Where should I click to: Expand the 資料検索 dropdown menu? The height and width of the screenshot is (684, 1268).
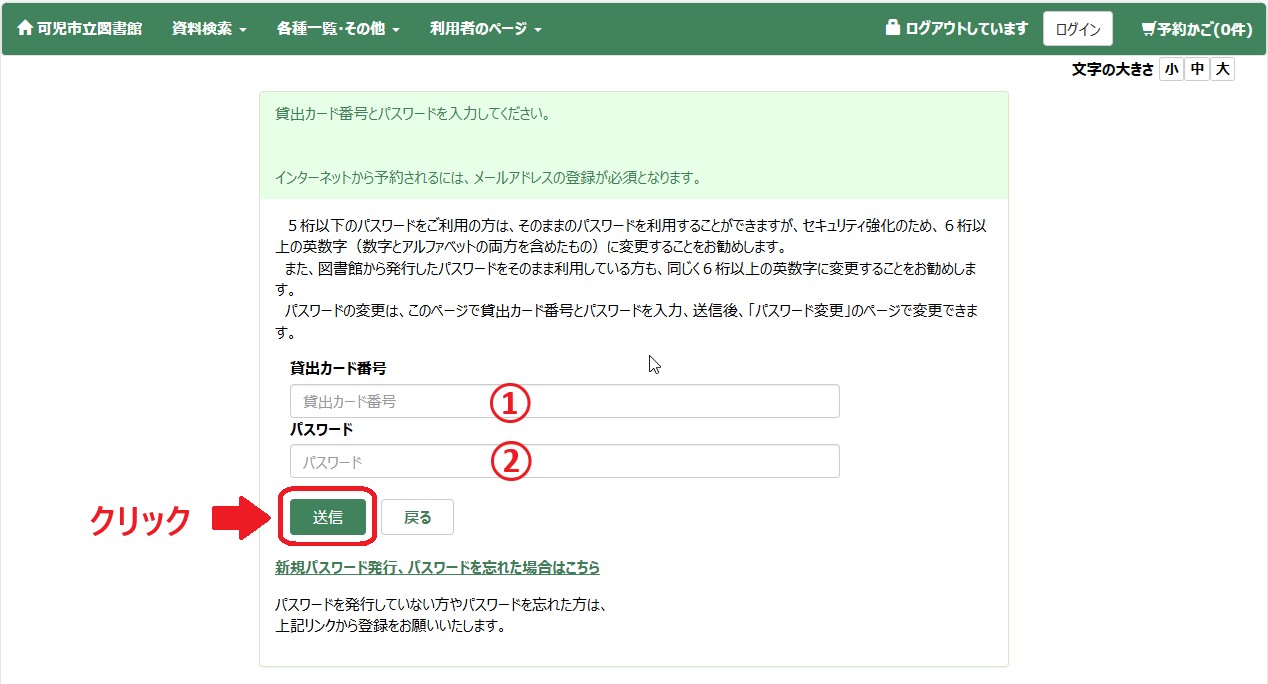[209, 29]
